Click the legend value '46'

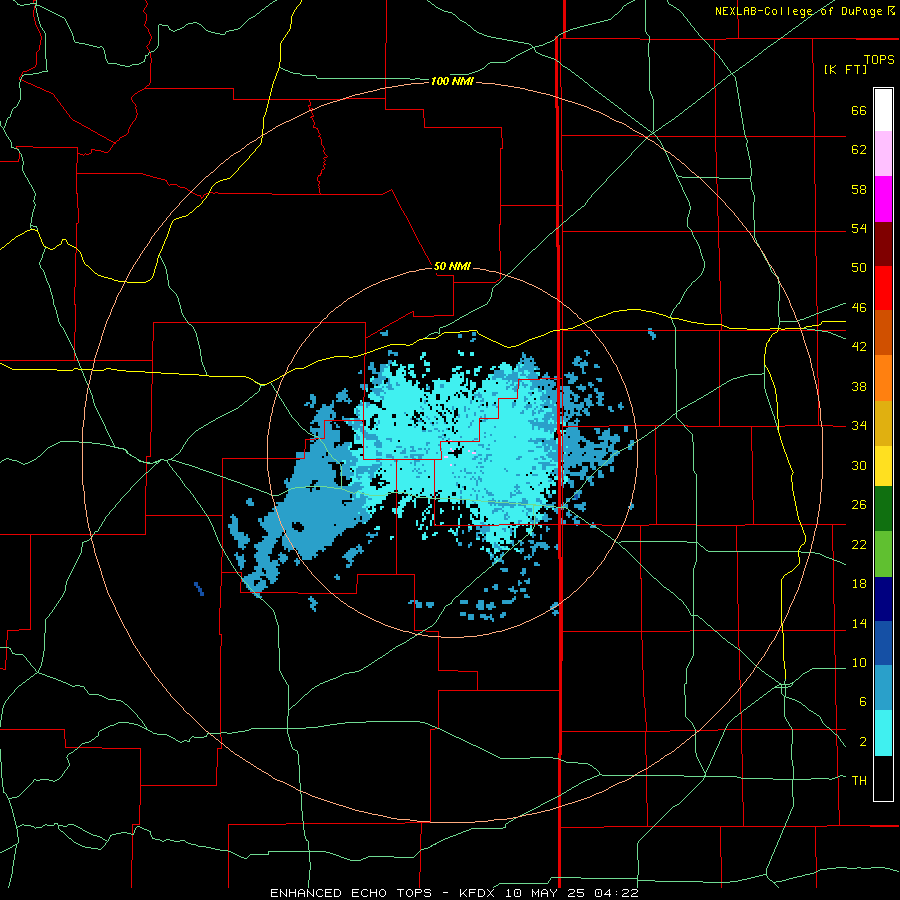click(x=859, y=308)
